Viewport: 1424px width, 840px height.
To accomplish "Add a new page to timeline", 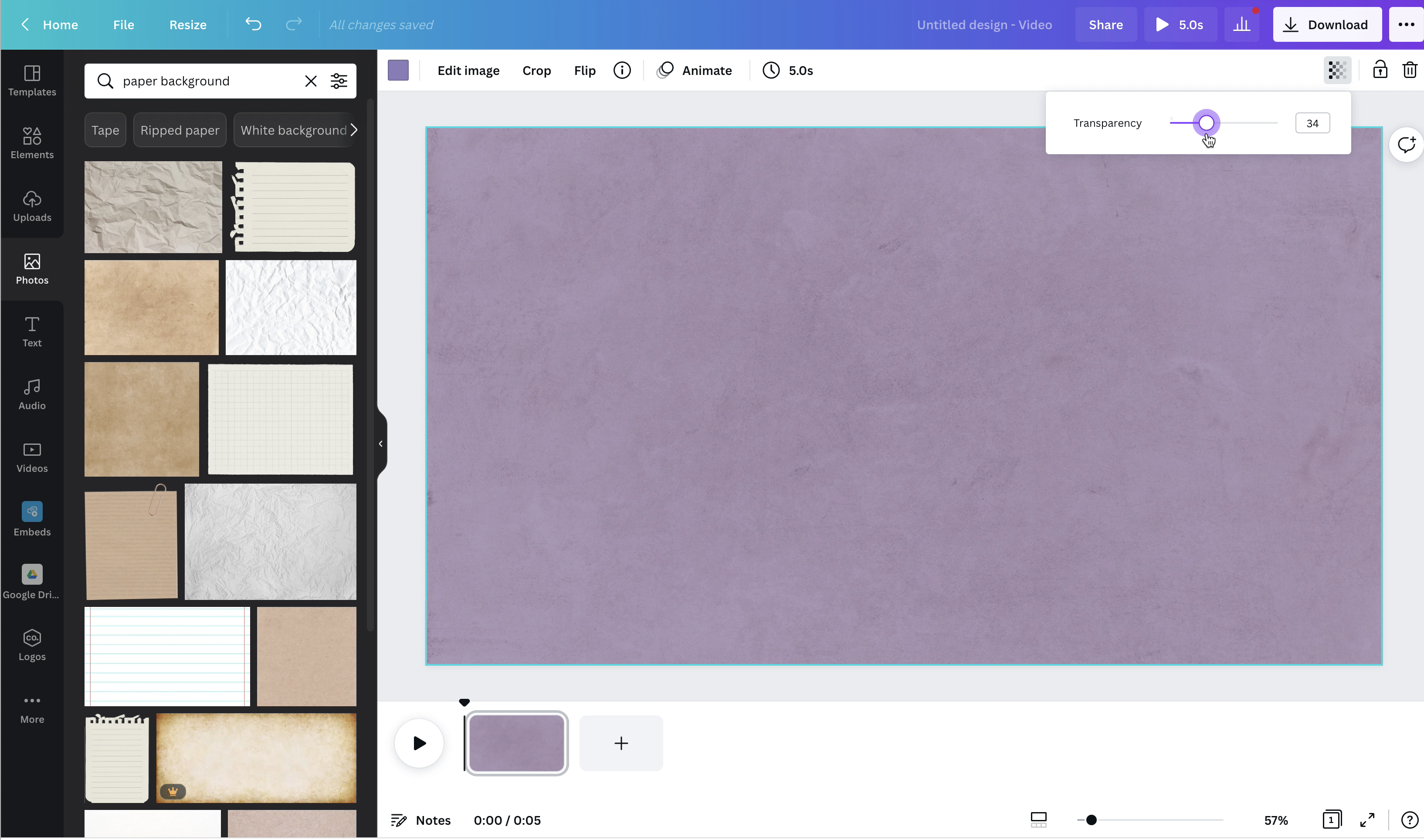I will click(x=621, y=743).
